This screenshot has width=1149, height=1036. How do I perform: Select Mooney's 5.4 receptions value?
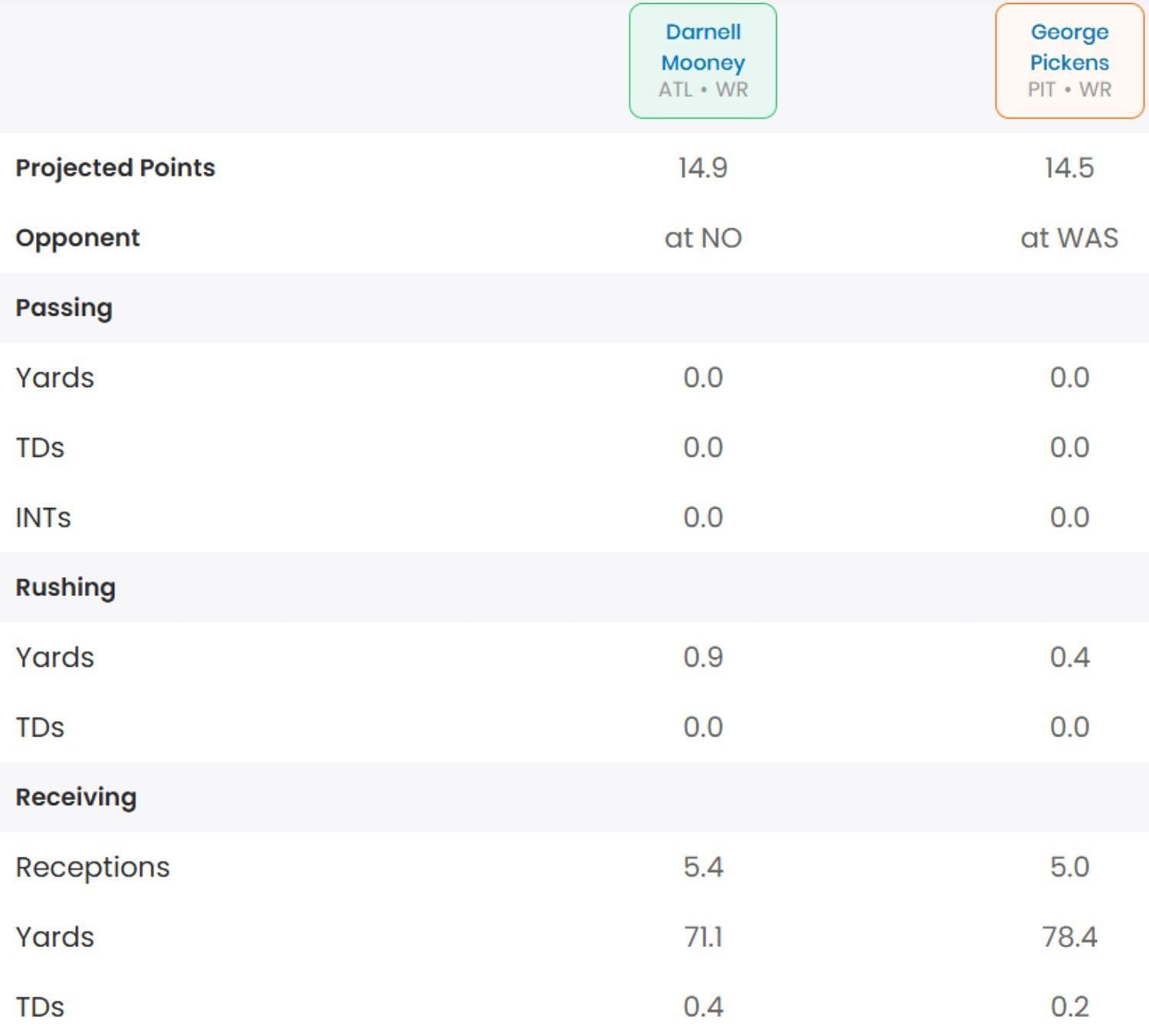[702, 867]
